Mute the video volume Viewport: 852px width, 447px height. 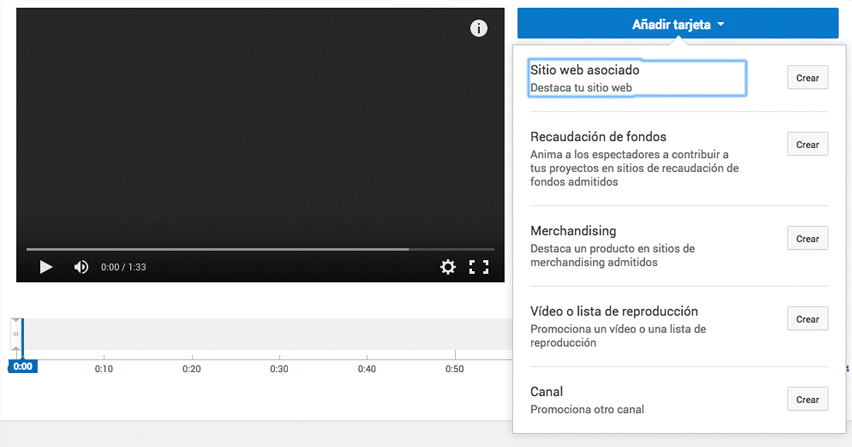[81, 267]
